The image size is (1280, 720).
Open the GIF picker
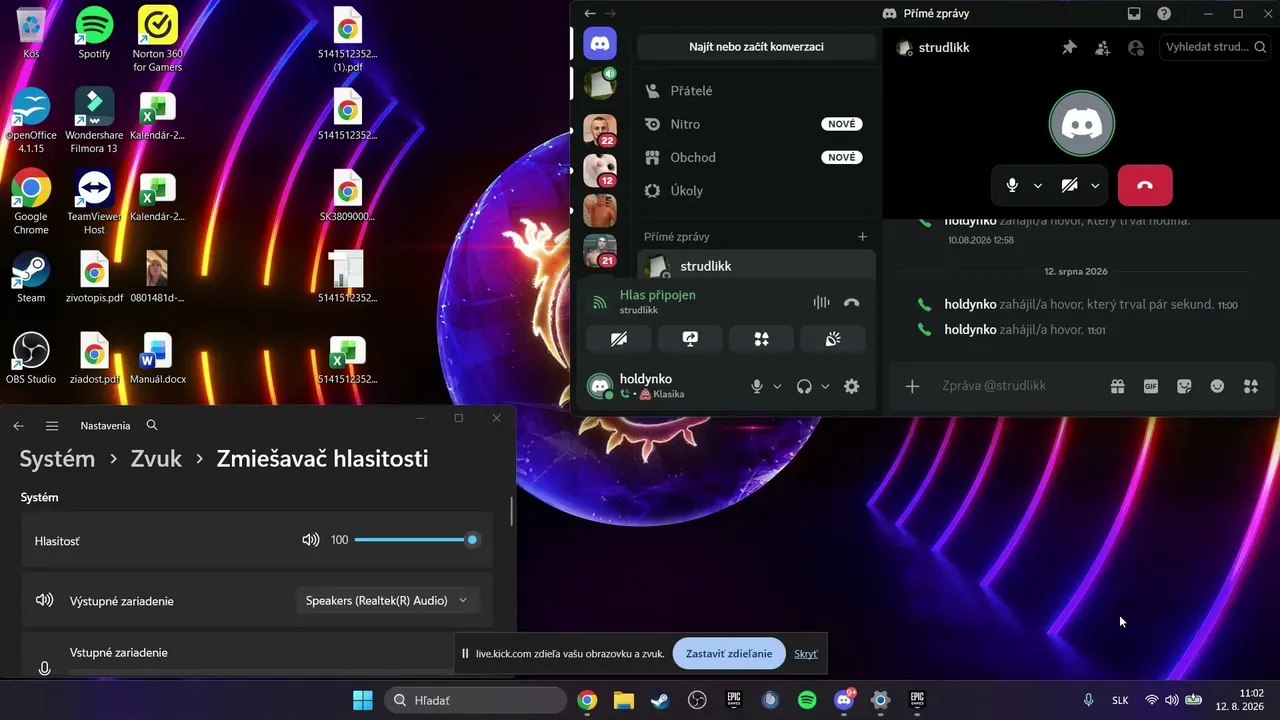tap(1151, 386)
